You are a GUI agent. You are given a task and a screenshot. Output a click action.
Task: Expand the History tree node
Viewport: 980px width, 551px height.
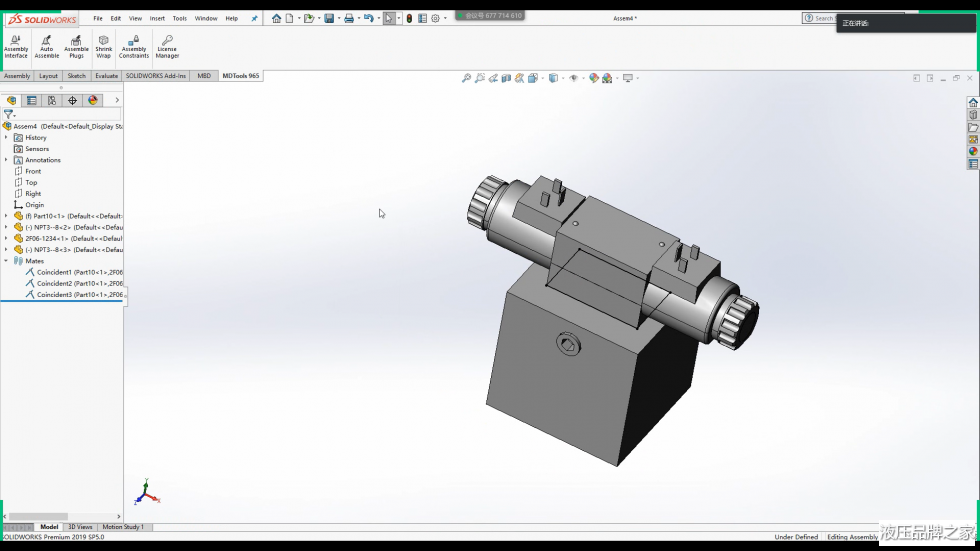(6, 137)
